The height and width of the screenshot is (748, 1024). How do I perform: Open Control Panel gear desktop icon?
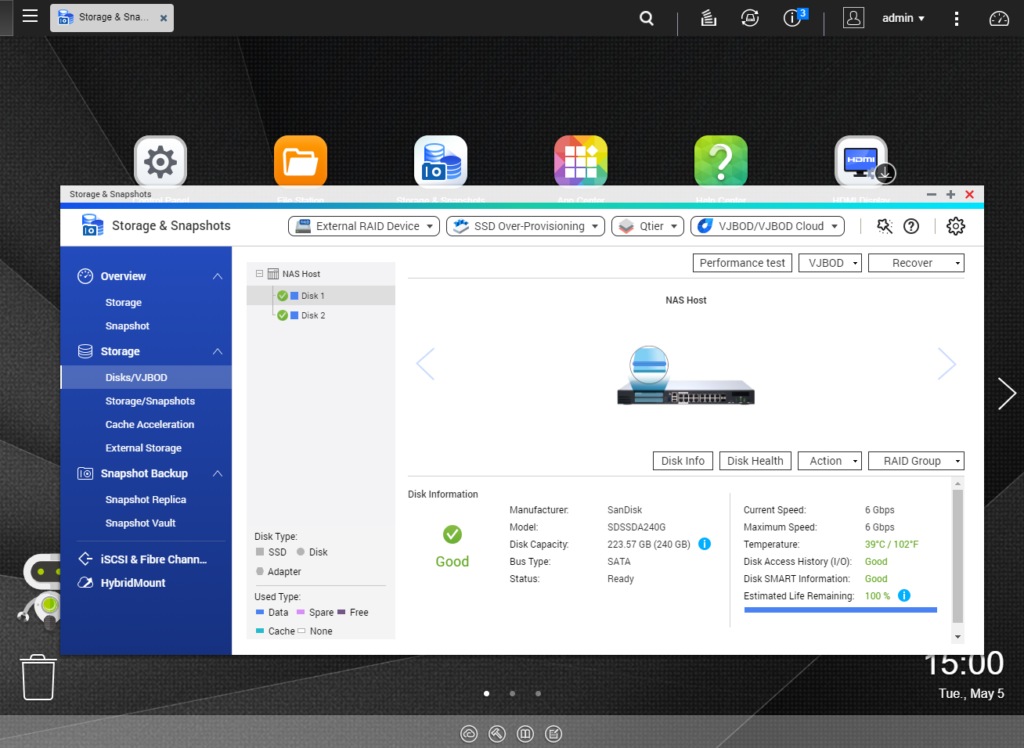[161, 161]
